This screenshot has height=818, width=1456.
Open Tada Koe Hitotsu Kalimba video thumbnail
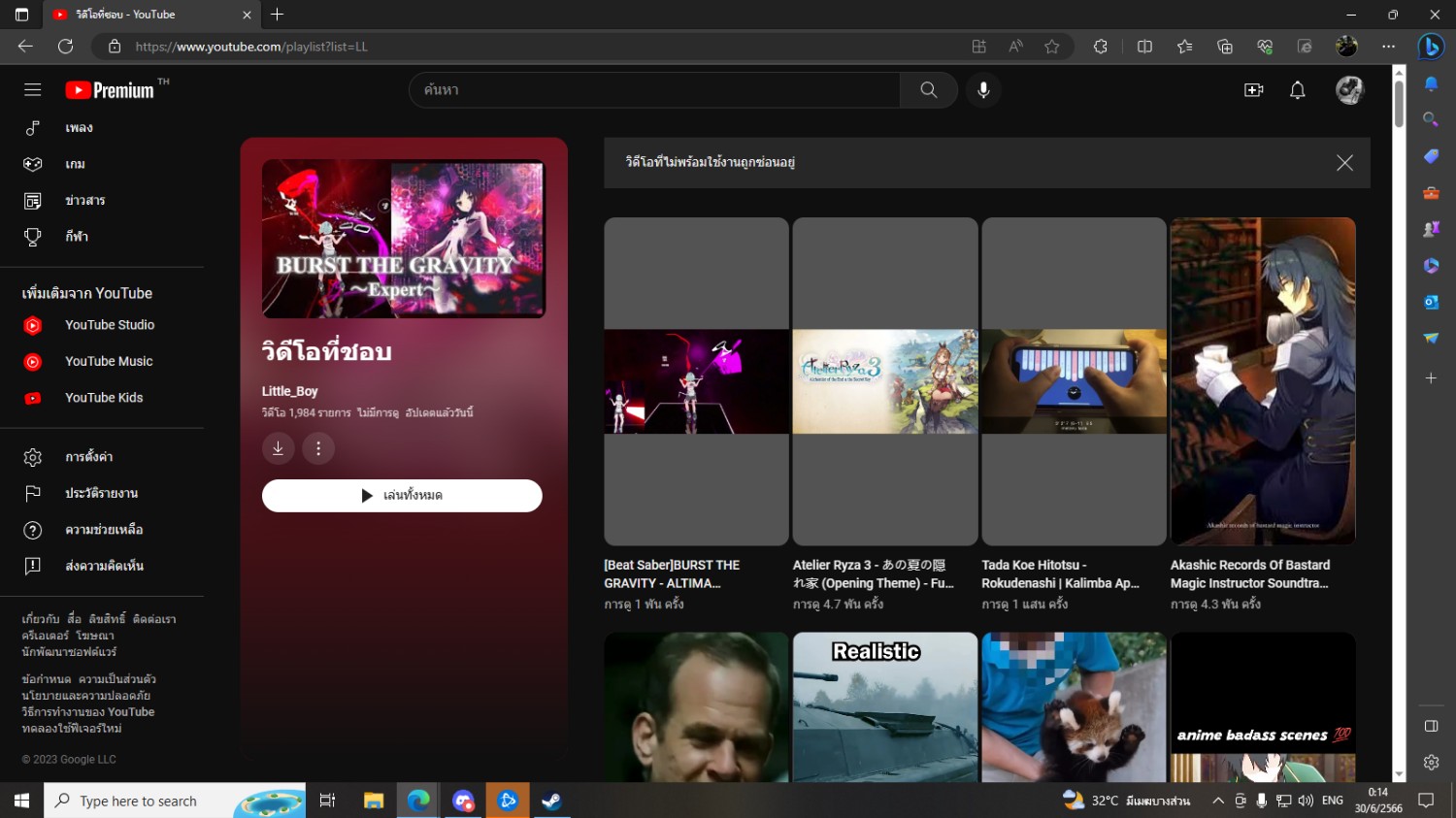(1074, 381)
